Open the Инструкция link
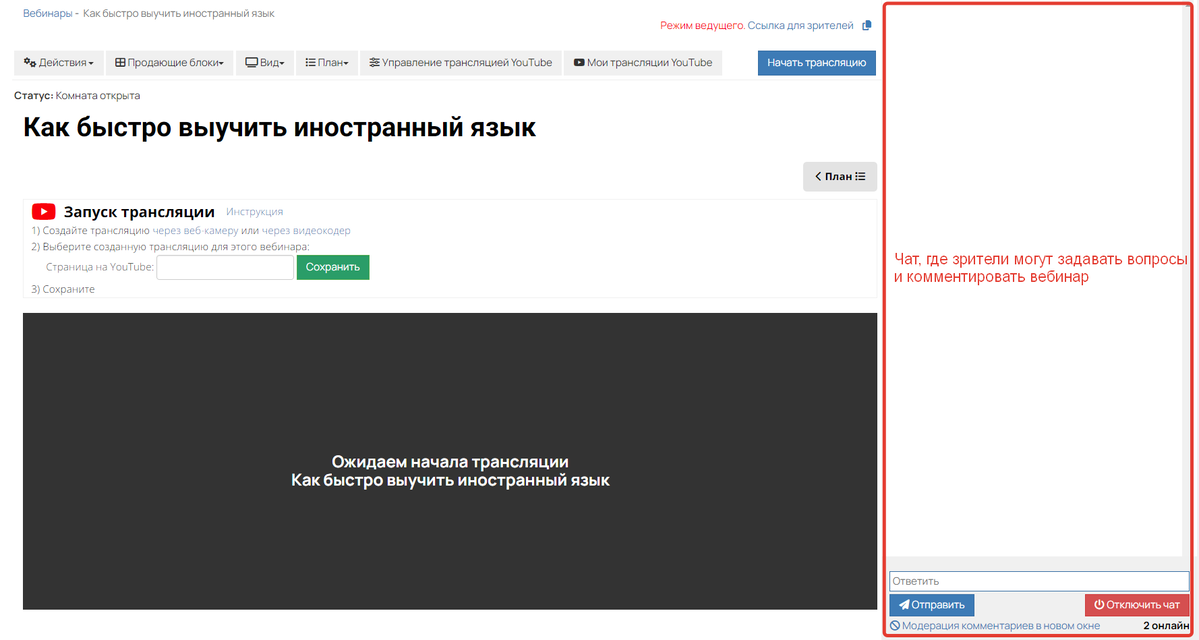The height and width of the screenshot is (640, 1199). pyautogui.click(x=255, y=212)
